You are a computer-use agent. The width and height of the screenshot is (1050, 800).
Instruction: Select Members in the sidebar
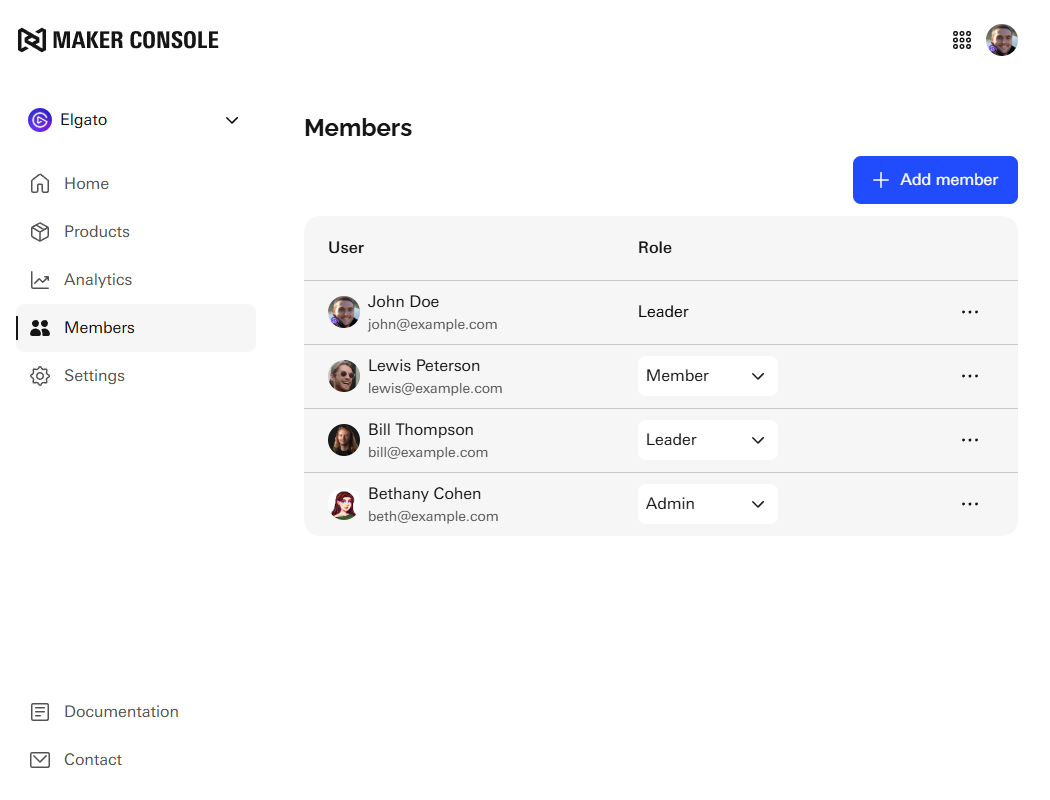coord(99,328)
